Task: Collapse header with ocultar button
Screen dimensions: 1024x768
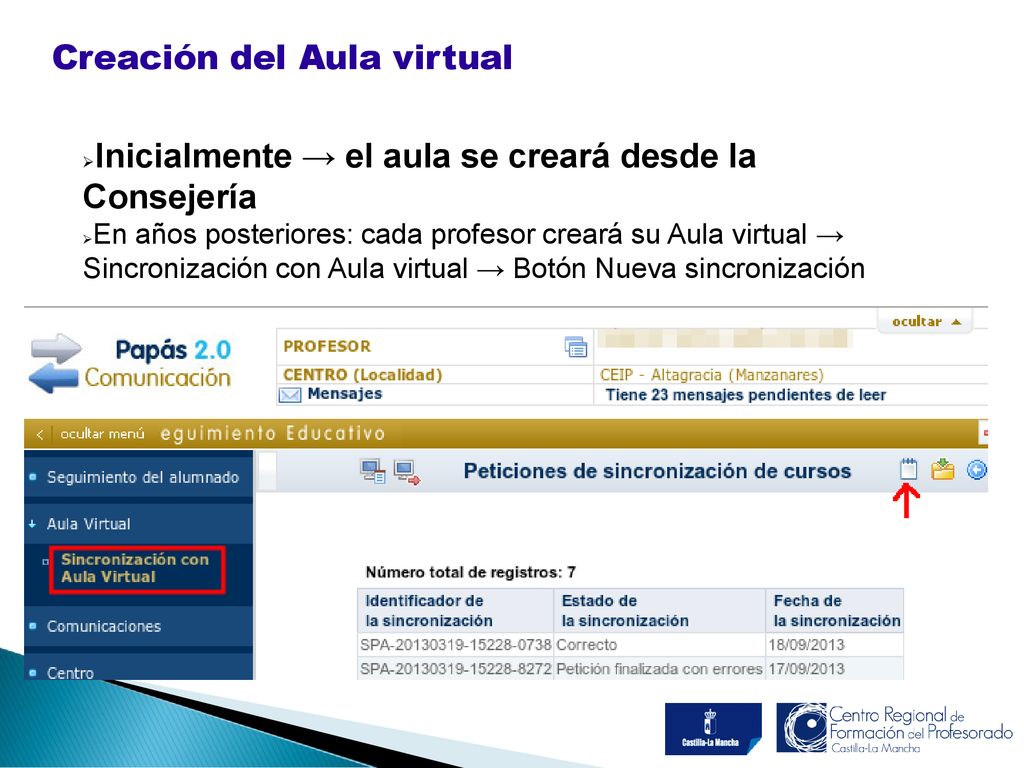Action: 926,321
